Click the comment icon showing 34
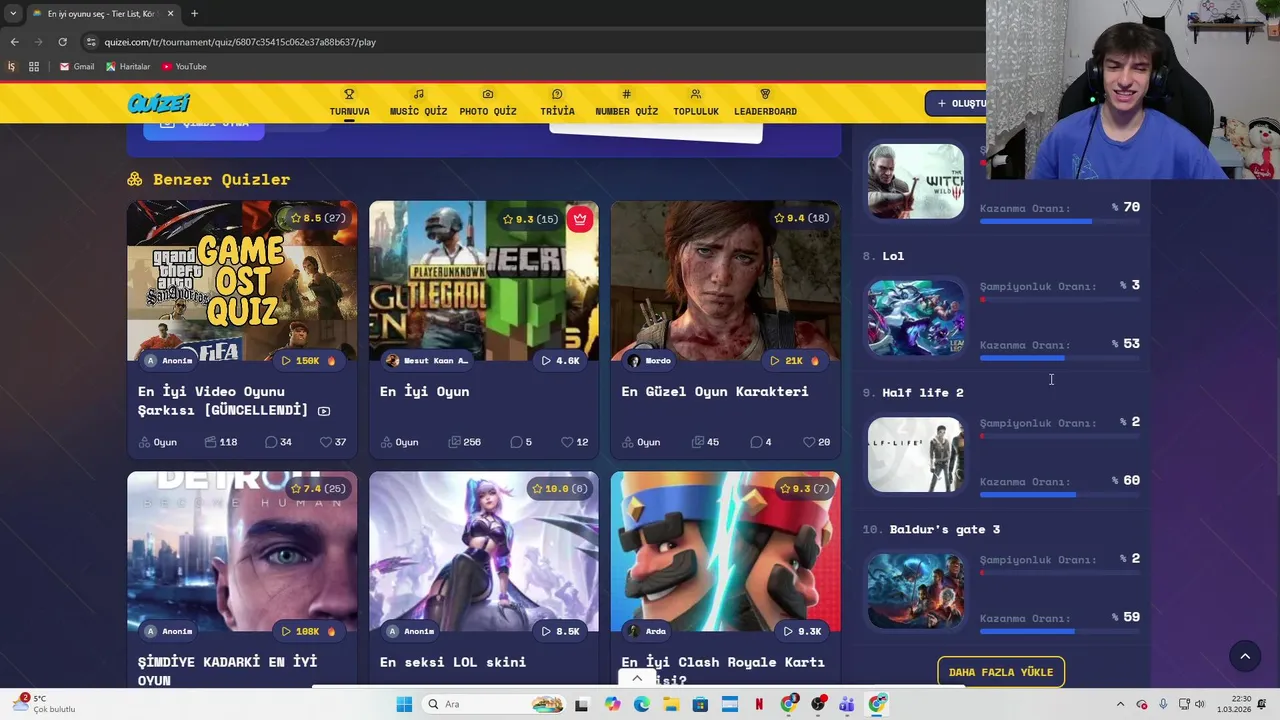 point(271,442)
